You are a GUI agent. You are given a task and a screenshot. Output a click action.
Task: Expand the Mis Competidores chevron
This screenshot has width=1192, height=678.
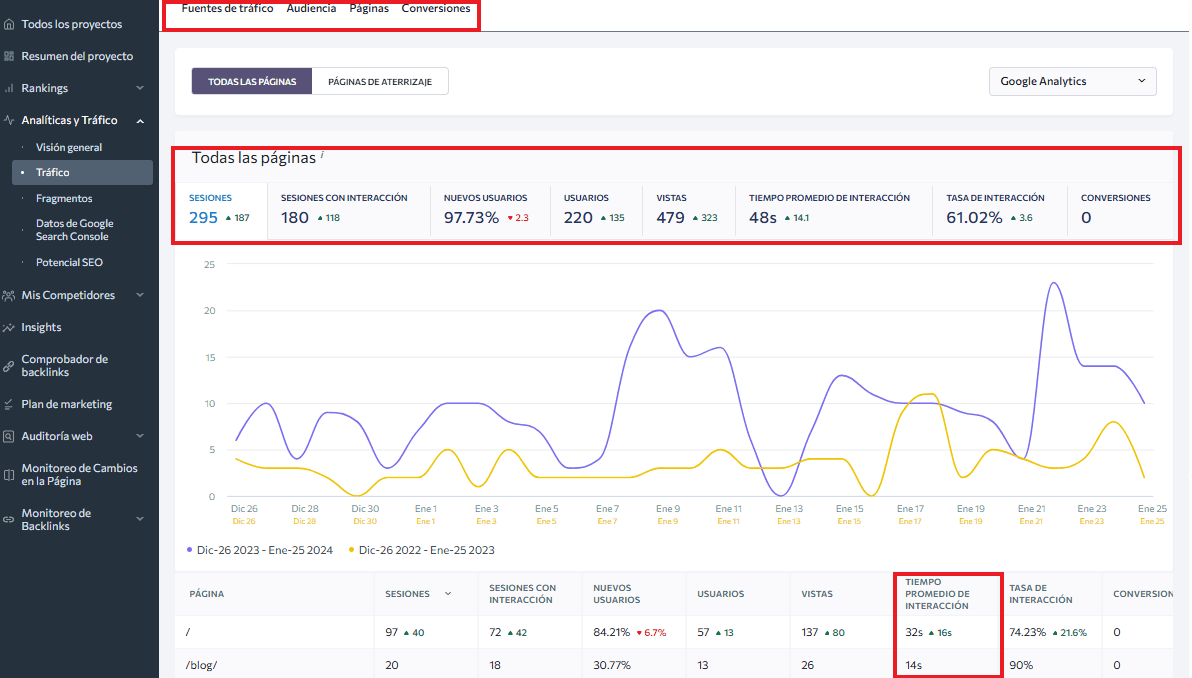click(140, 295)
